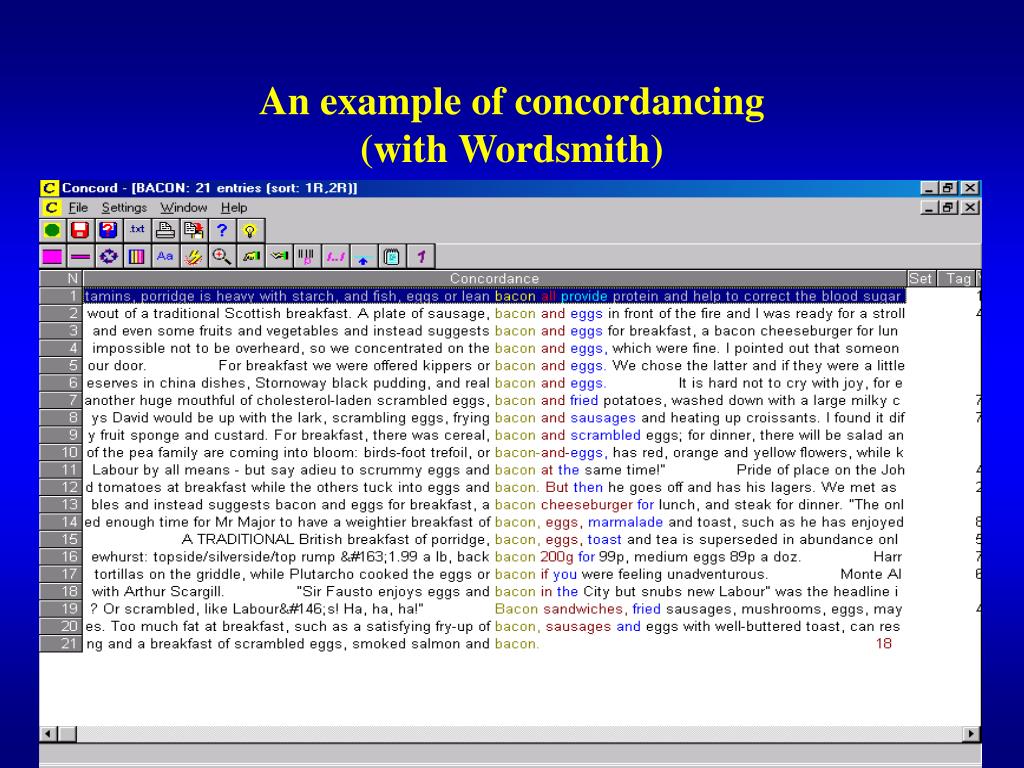Click the lightning bolt toolbar icon
Viewport: 1024px width, 768px height.
click(x=193, y=257)
